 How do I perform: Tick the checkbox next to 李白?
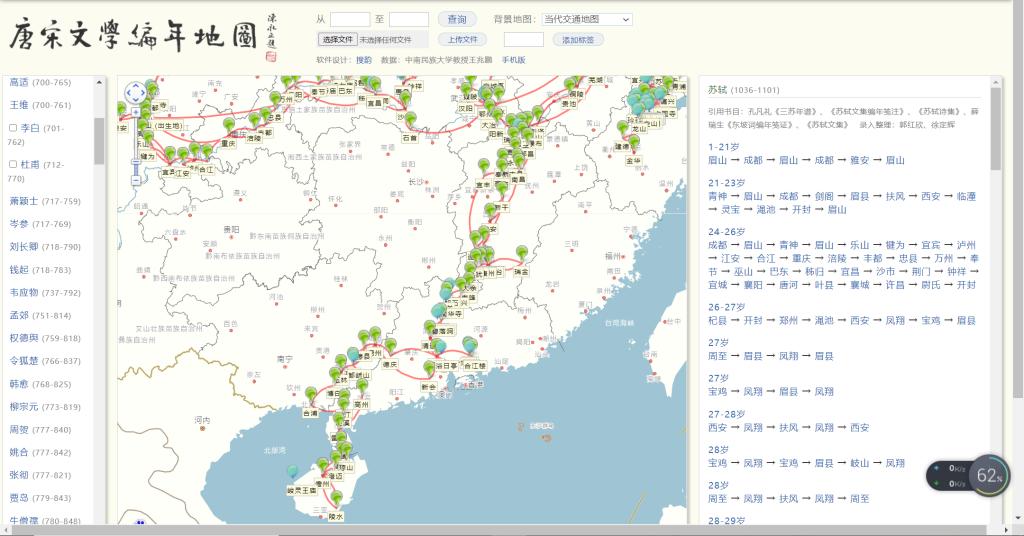click(x=13, y=128)
